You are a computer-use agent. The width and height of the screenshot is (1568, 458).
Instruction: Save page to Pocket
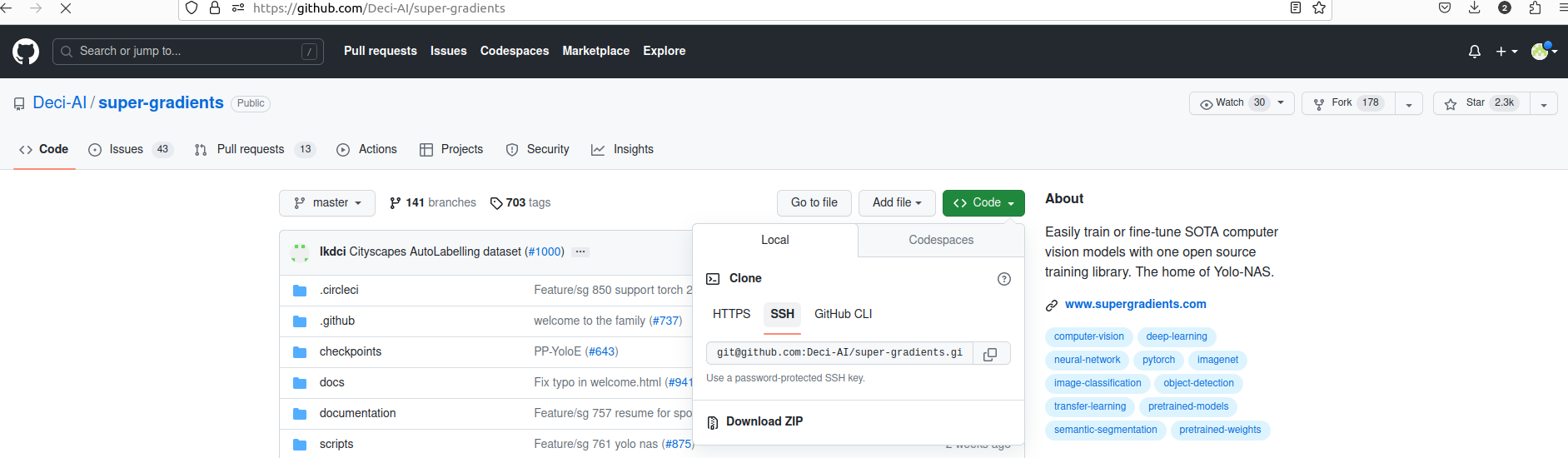(x=1445, y=7)
